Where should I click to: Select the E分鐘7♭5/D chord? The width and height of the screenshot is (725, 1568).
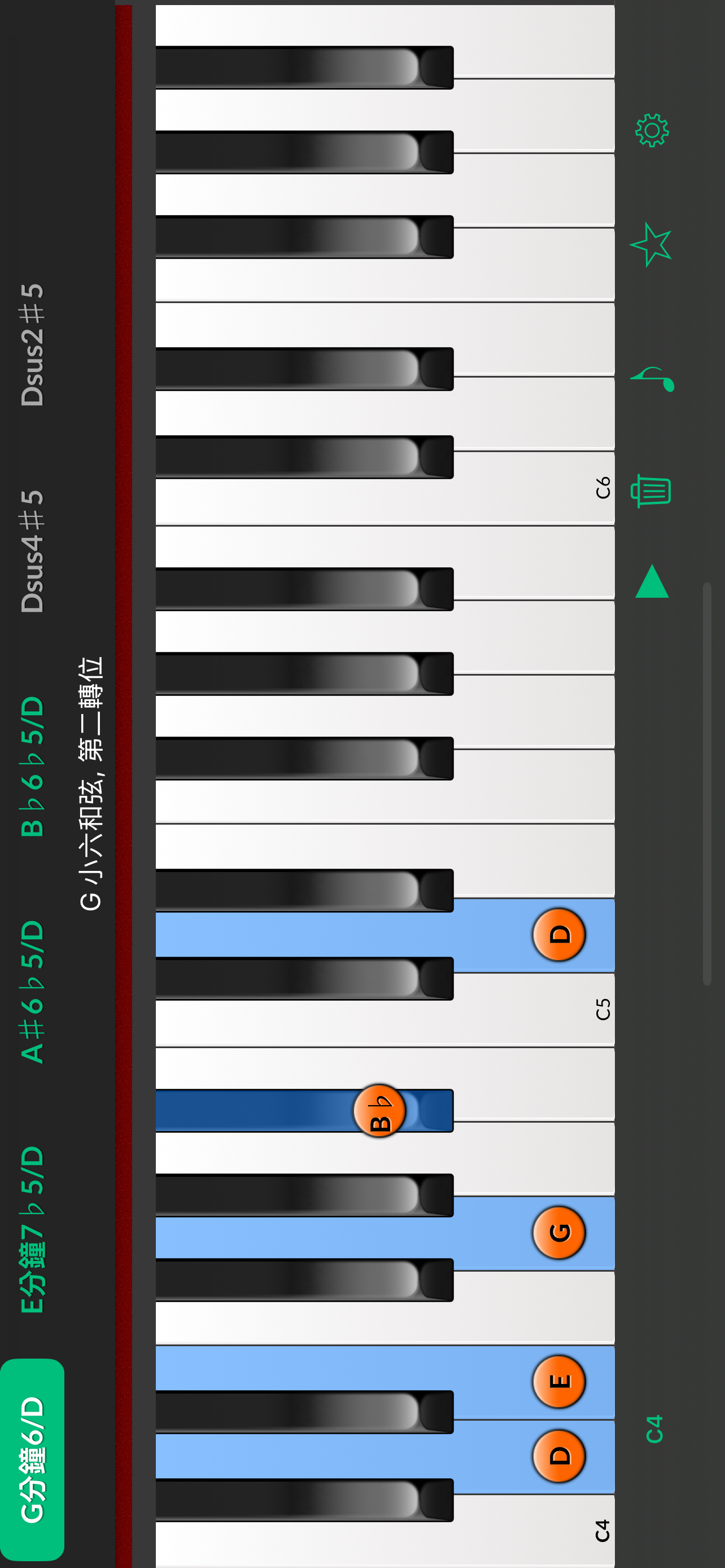tap(32, 1229)
